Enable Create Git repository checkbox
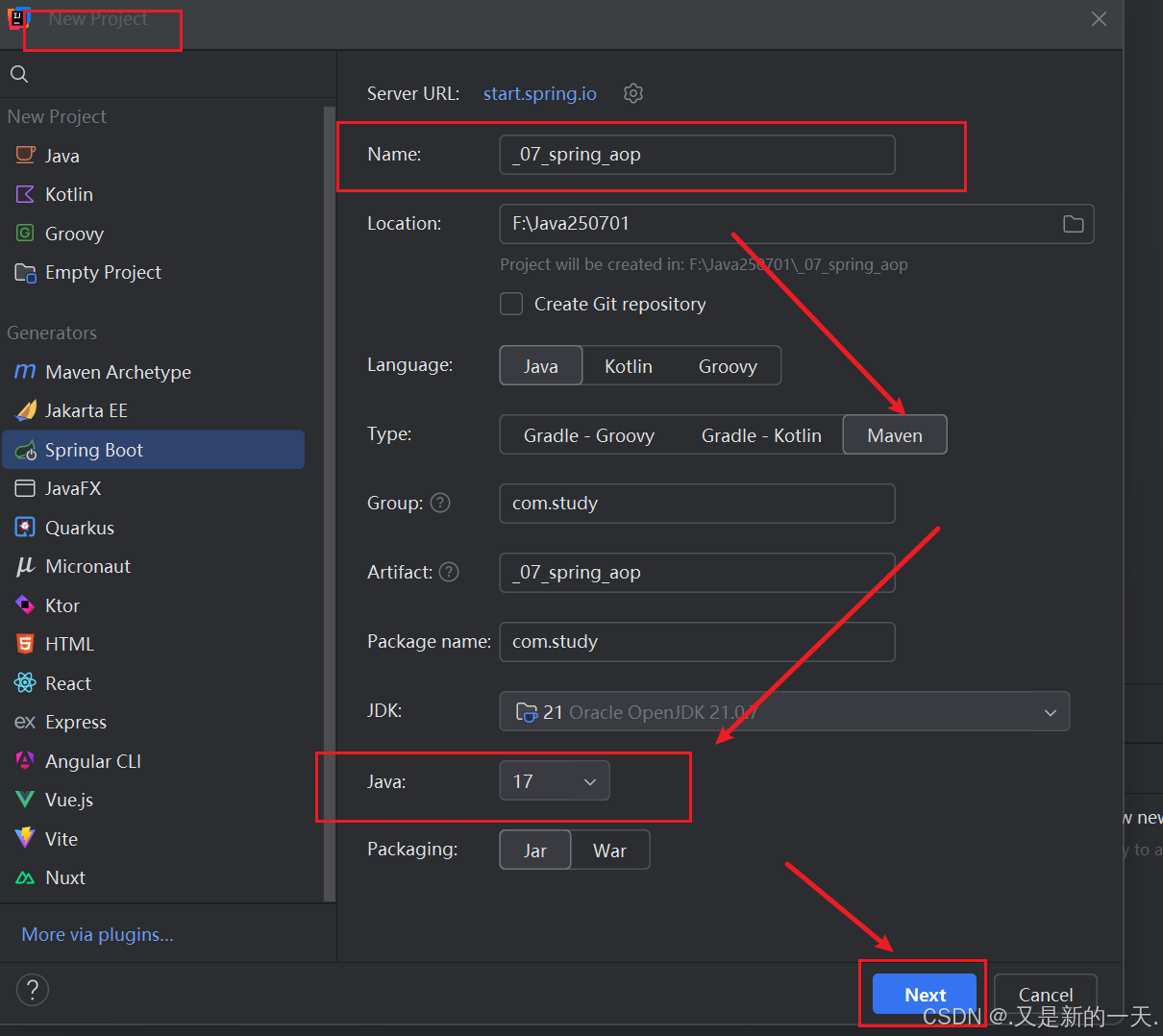Image resolution: width=1163 pixels, height=1036 pixels. (x=511, y=304)
